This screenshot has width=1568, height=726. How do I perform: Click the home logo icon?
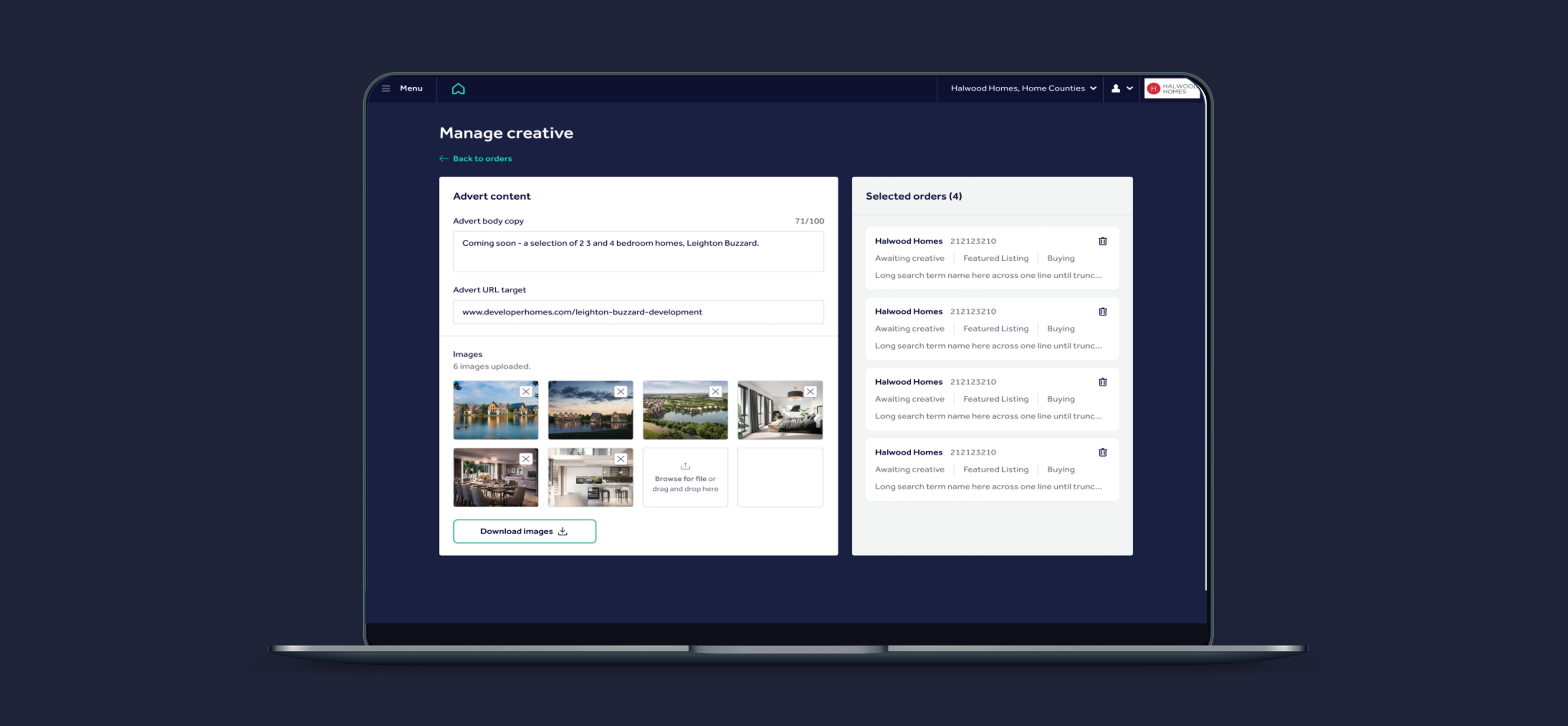[458, 89]
